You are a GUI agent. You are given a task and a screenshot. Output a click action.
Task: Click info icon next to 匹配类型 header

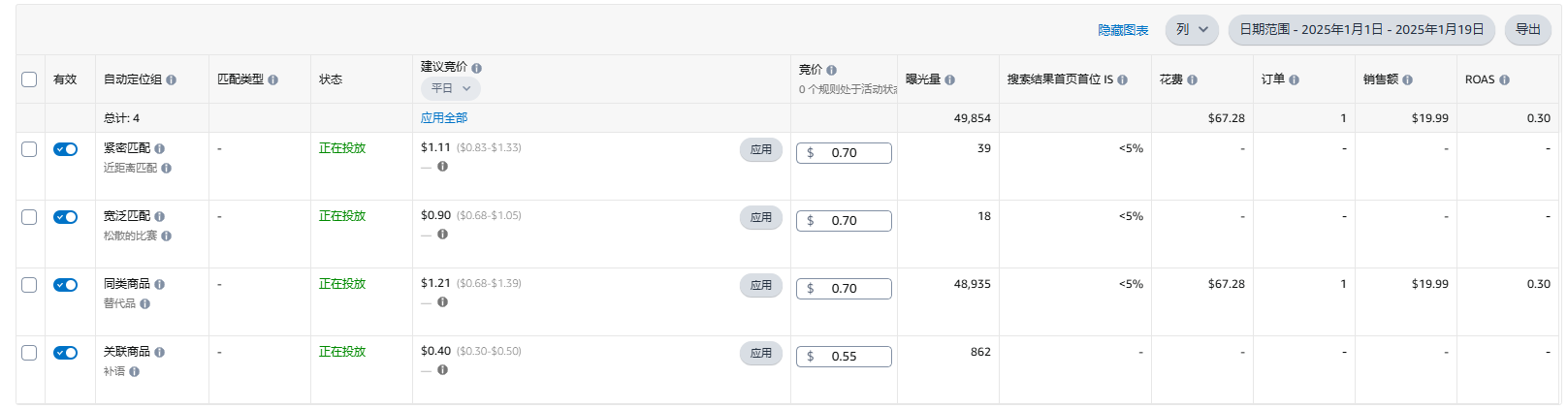272,79
